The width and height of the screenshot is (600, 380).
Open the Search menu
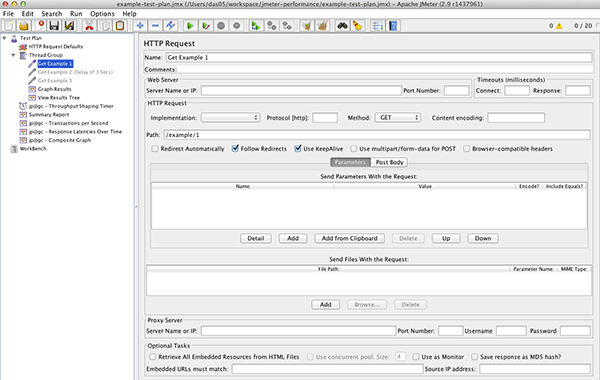pyautogui.click(x=52, y=14)
